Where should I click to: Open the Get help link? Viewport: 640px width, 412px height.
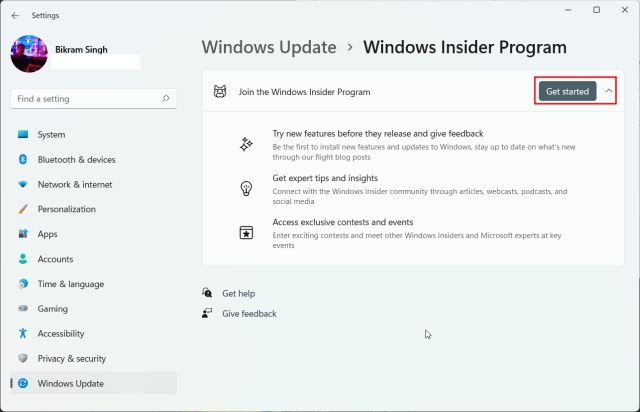[x=239, y=294]
